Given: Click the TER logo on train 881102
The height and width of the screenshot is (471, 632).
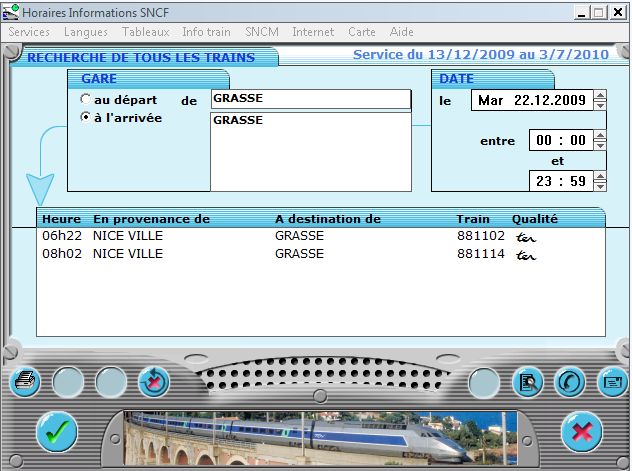Looking at the screenshot, I should [x=525, y=238].
